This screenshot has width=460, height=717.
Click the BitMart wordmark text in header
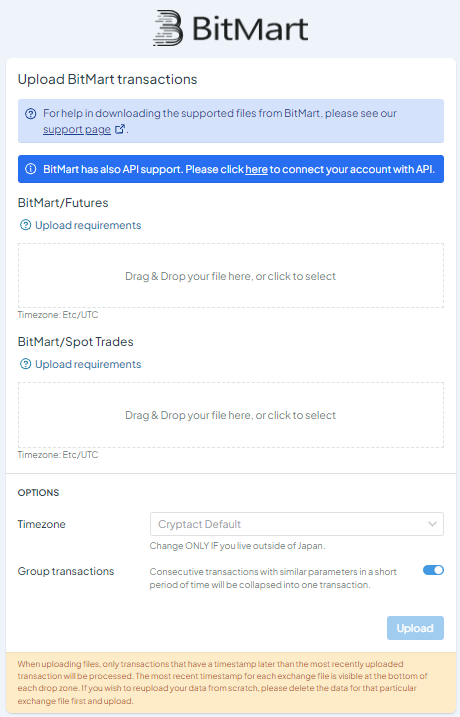coord(250,28)
